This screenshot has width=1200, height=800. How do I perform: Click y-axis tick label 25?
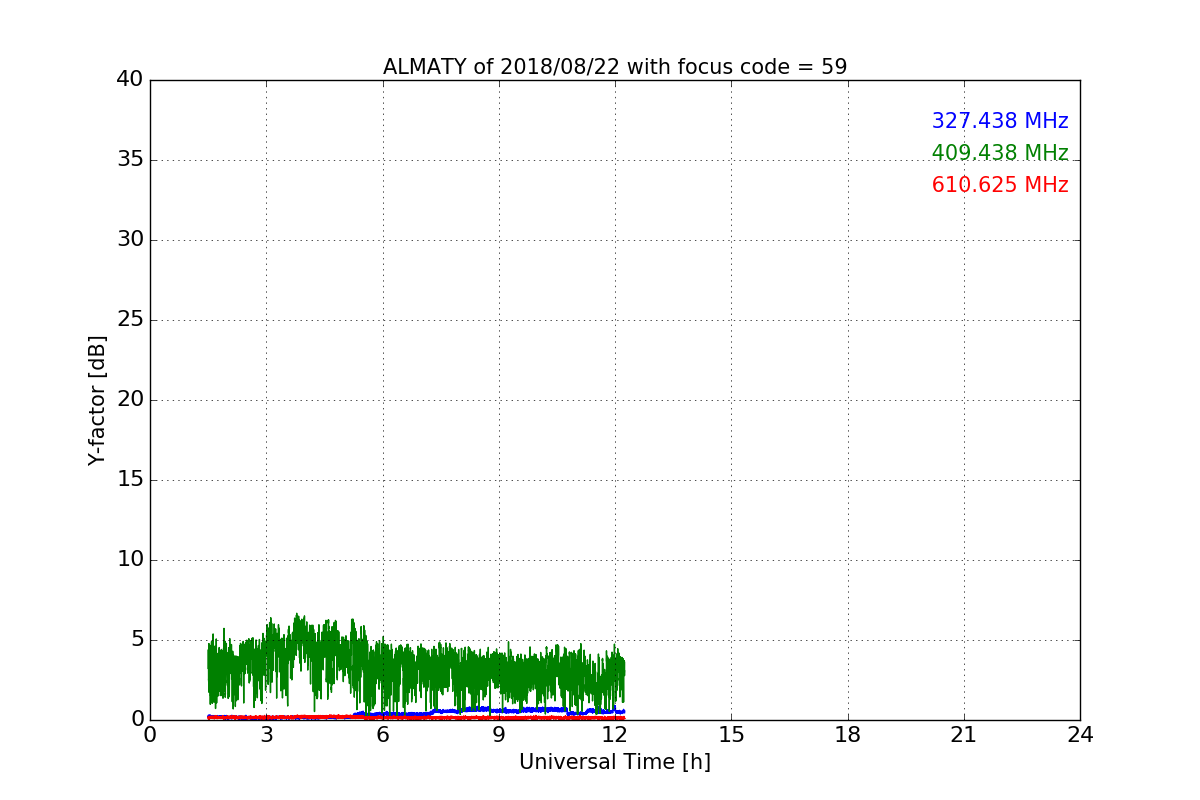click(130, 320)
